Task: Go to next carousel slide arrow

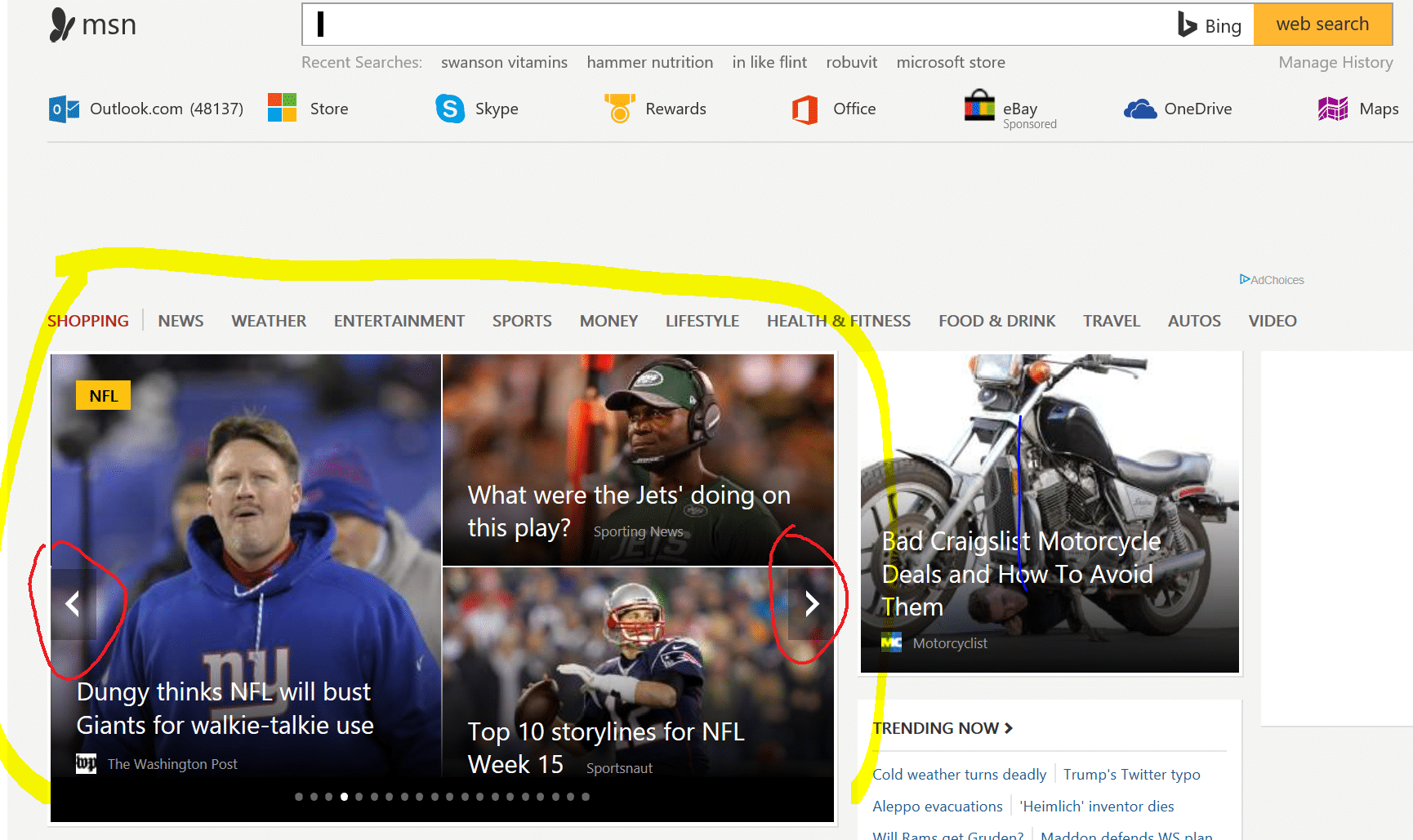Action: (811, 604)
